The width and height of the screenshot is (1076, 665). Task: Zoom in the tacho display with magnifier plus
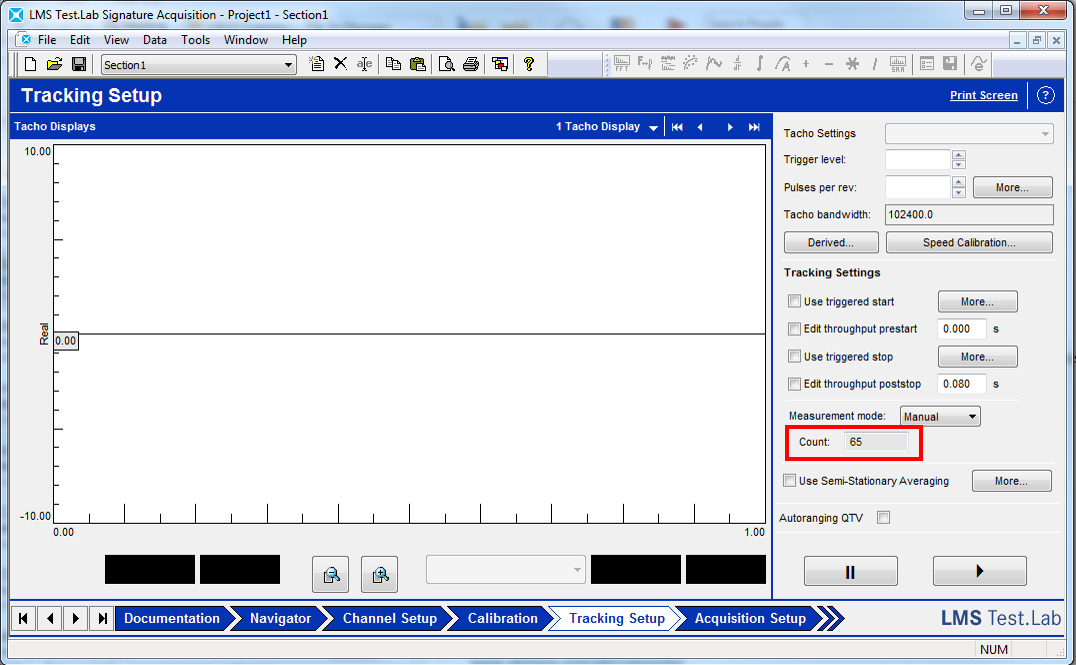click(x=379, y=574)
